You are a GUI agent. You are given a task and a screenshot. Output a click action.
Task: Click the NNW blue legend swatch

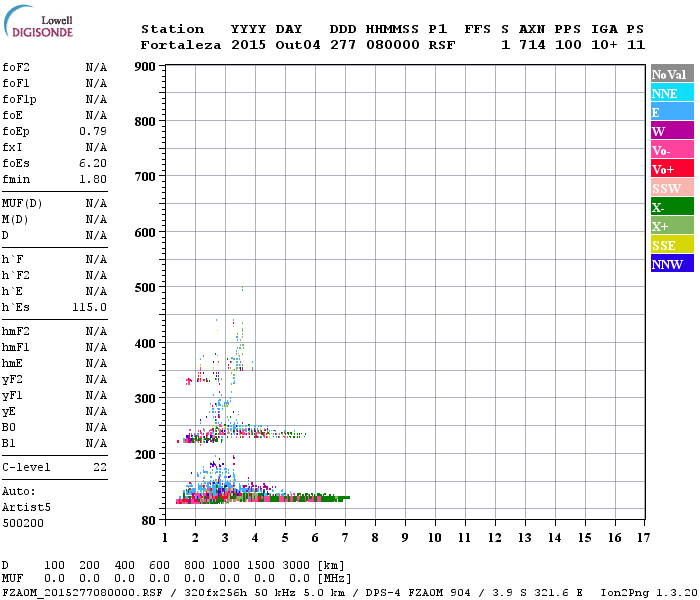672,264
